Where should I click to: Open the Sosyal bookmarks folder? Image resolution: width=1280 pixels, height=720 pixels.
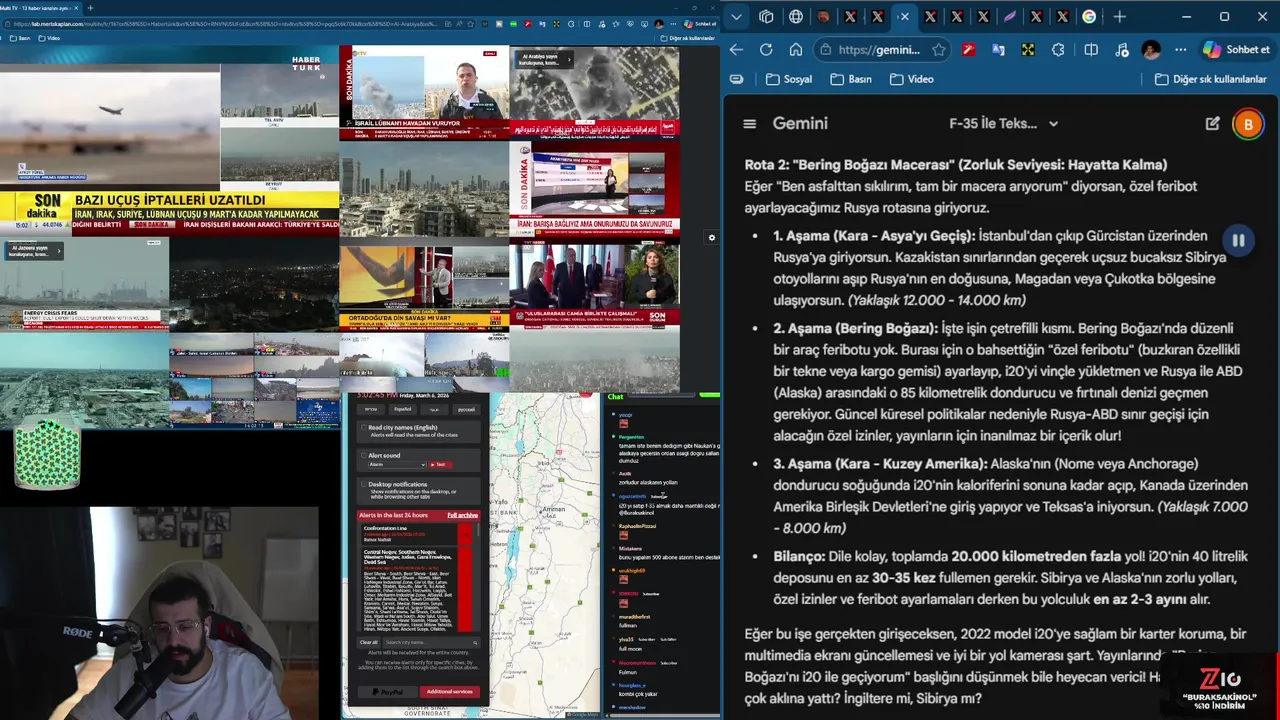point(789,79)
